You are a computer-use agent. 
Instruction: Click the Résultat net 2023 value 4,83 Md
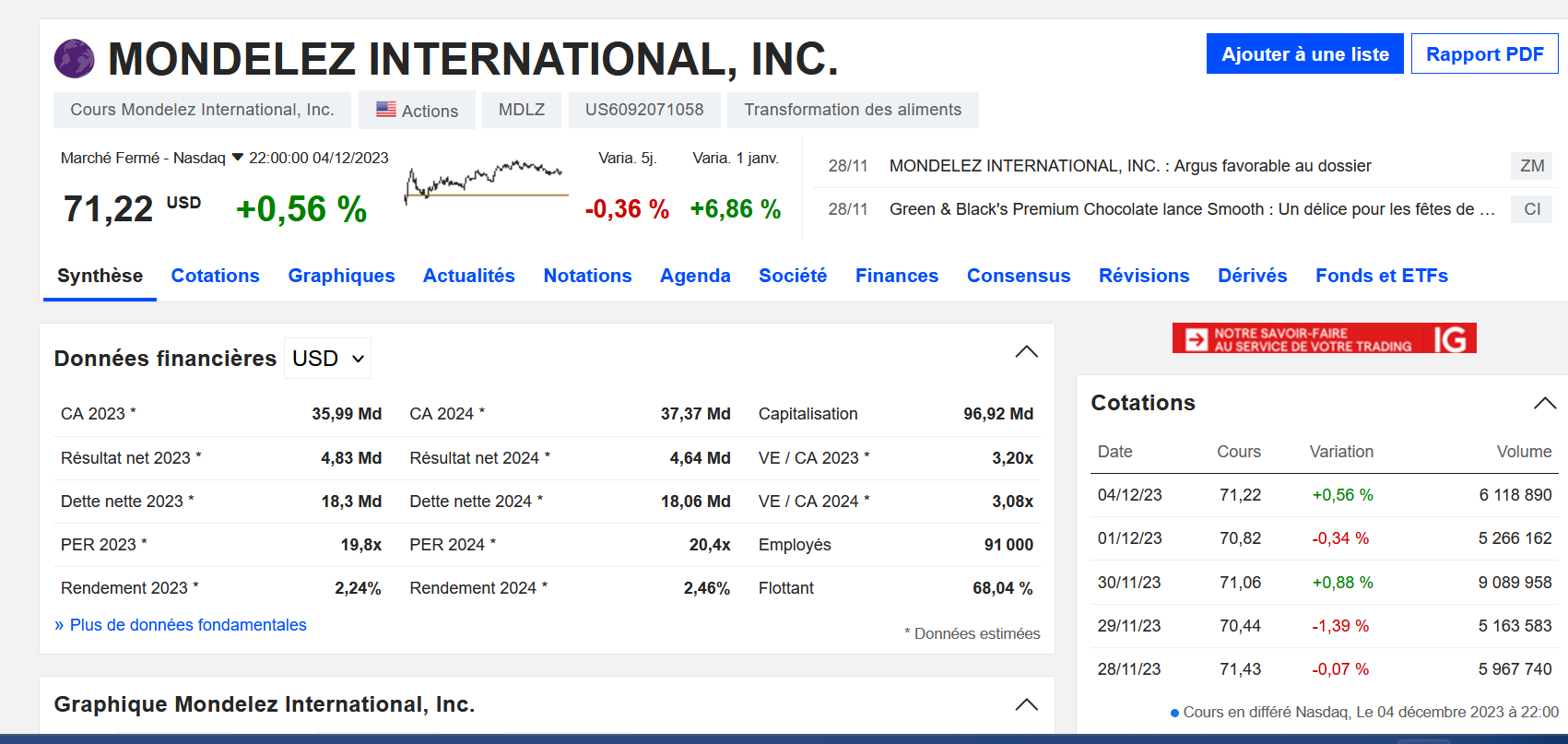351,458
